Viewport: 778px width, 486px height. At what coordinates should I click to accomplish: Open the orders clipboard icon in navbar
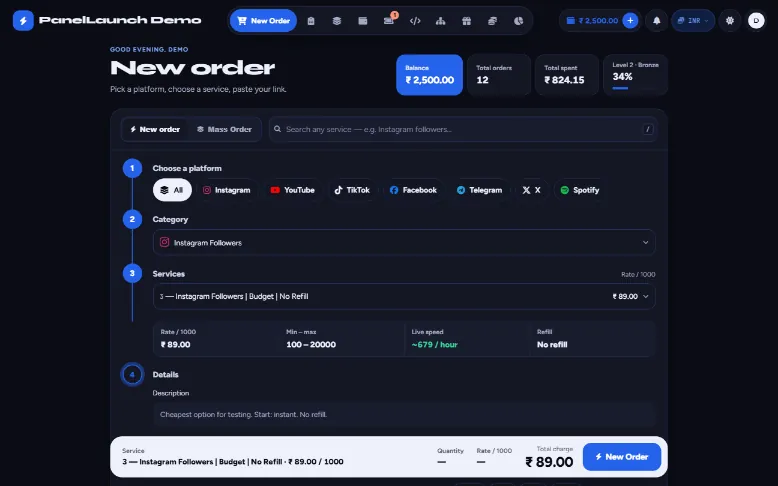coord(311,21)
